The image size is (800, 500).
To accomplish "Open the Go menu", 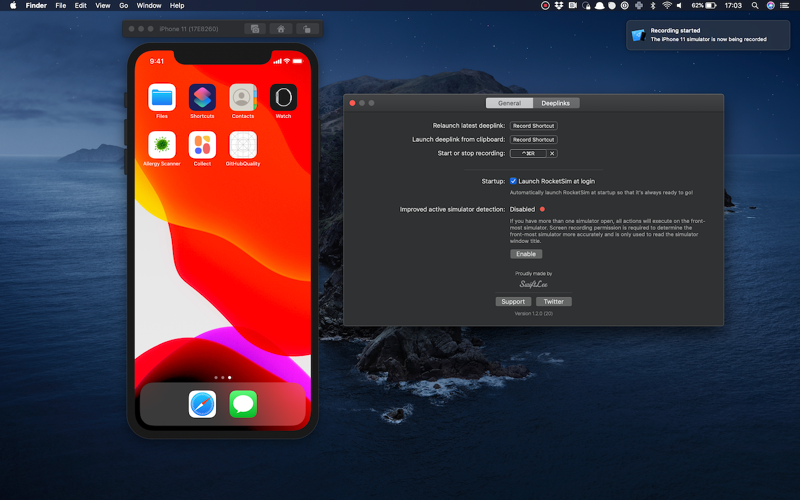I will tap(123, 6).
